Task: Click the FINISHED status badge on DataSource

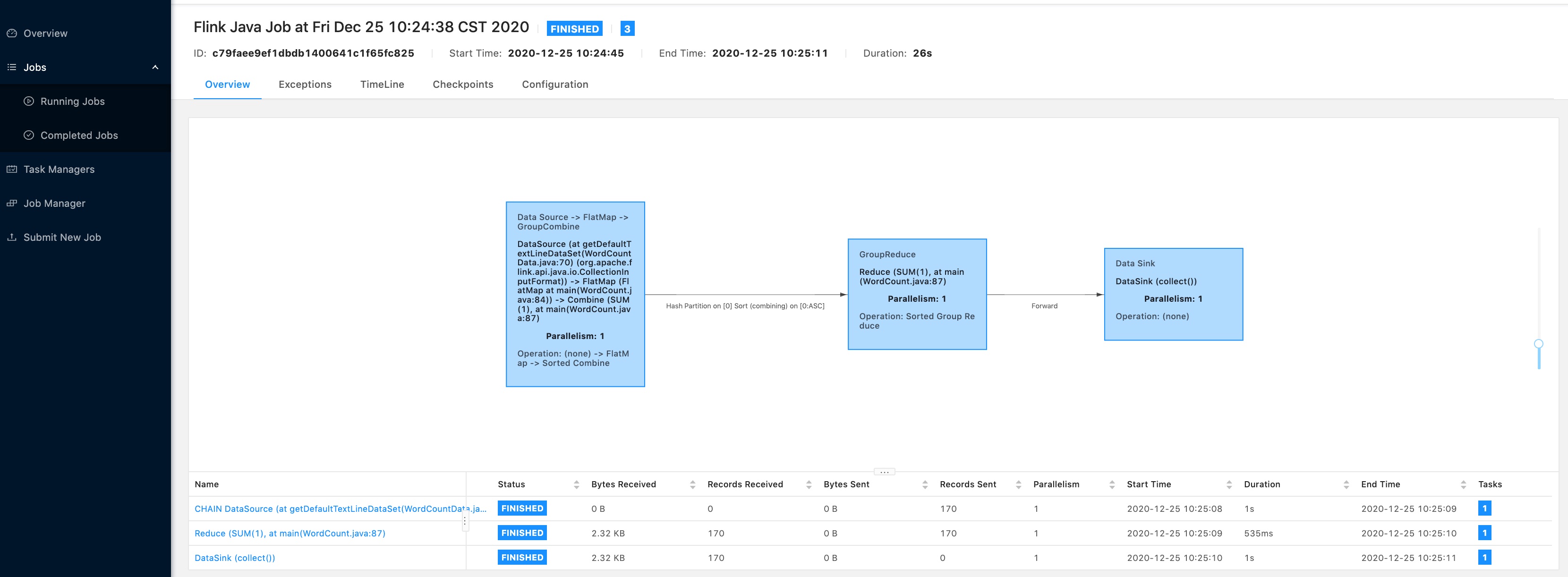Action: (522, 509)
